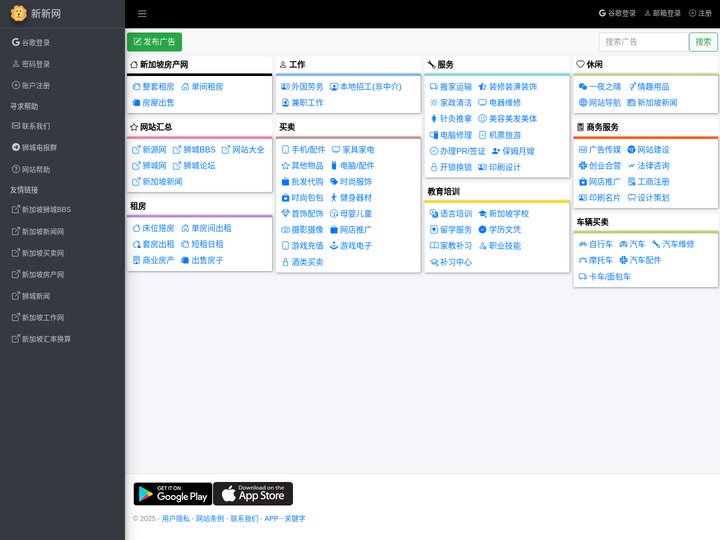This screenshot has width=720, height=540.
Task: Click the smiley icon beside 美容美发美体
Action: (482, 119)
